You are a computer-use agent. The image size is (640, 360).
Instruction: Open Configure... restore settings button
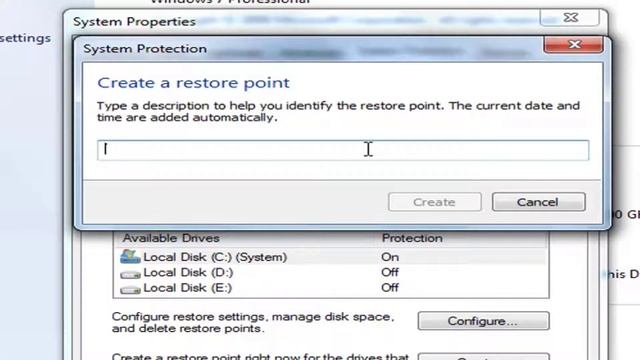483,321
